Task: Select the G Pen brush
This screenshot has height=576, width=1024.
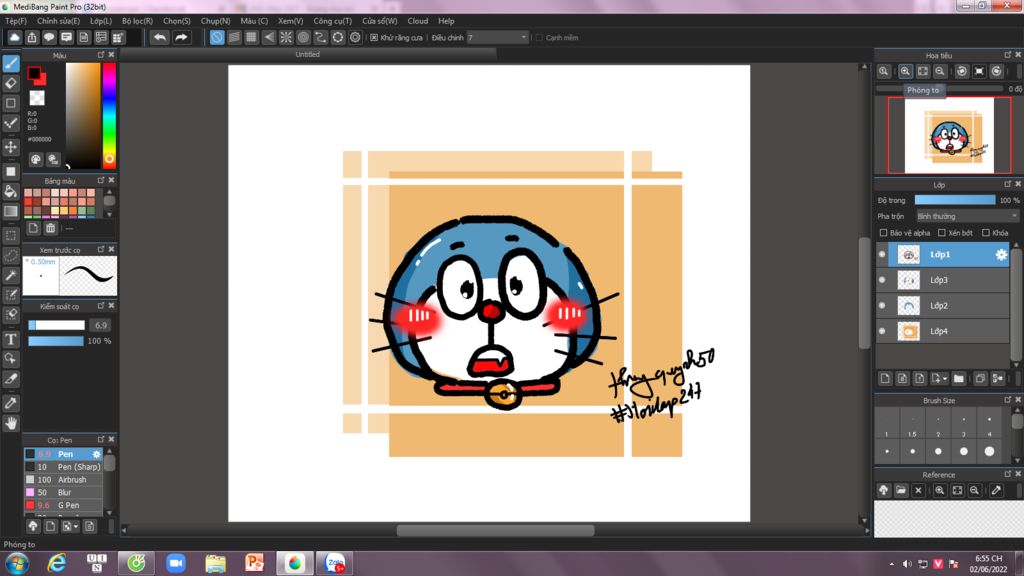Action: click(63, 505)
